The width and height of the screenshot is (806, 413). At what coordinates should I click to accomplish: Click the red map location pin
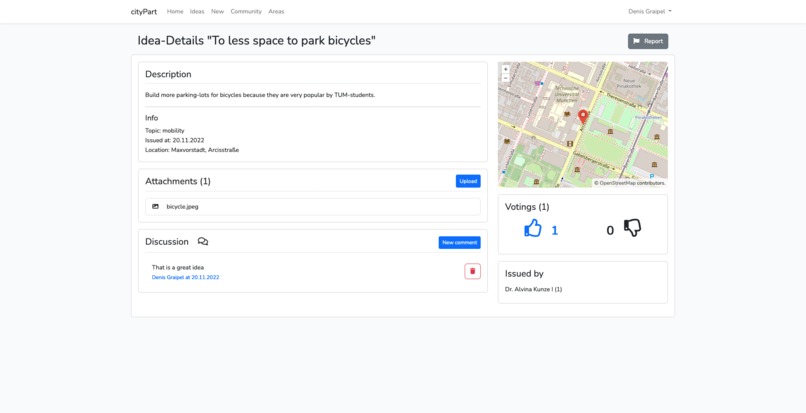click(x=583, y=117)
